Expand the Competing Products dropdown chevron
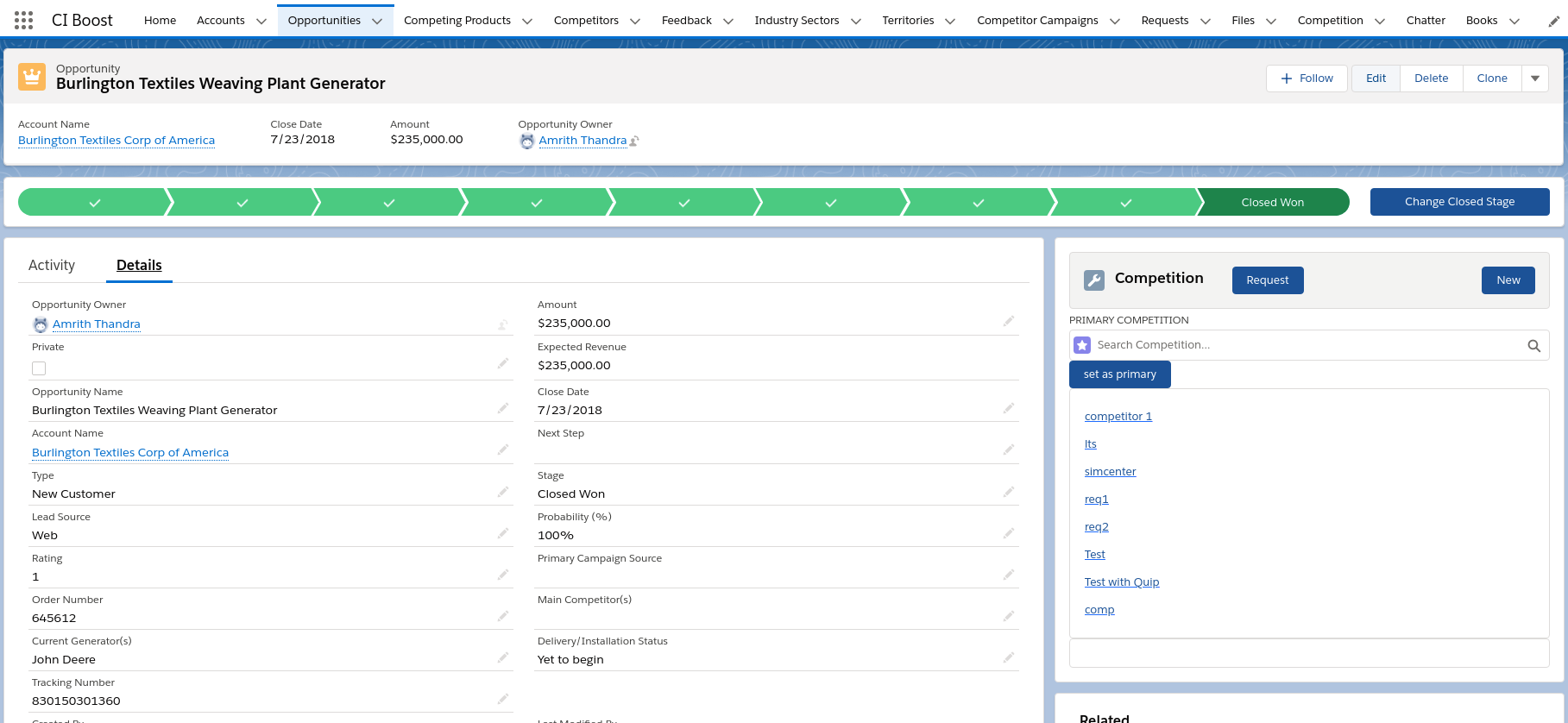The image size is (1568, 723). point(527,21)
